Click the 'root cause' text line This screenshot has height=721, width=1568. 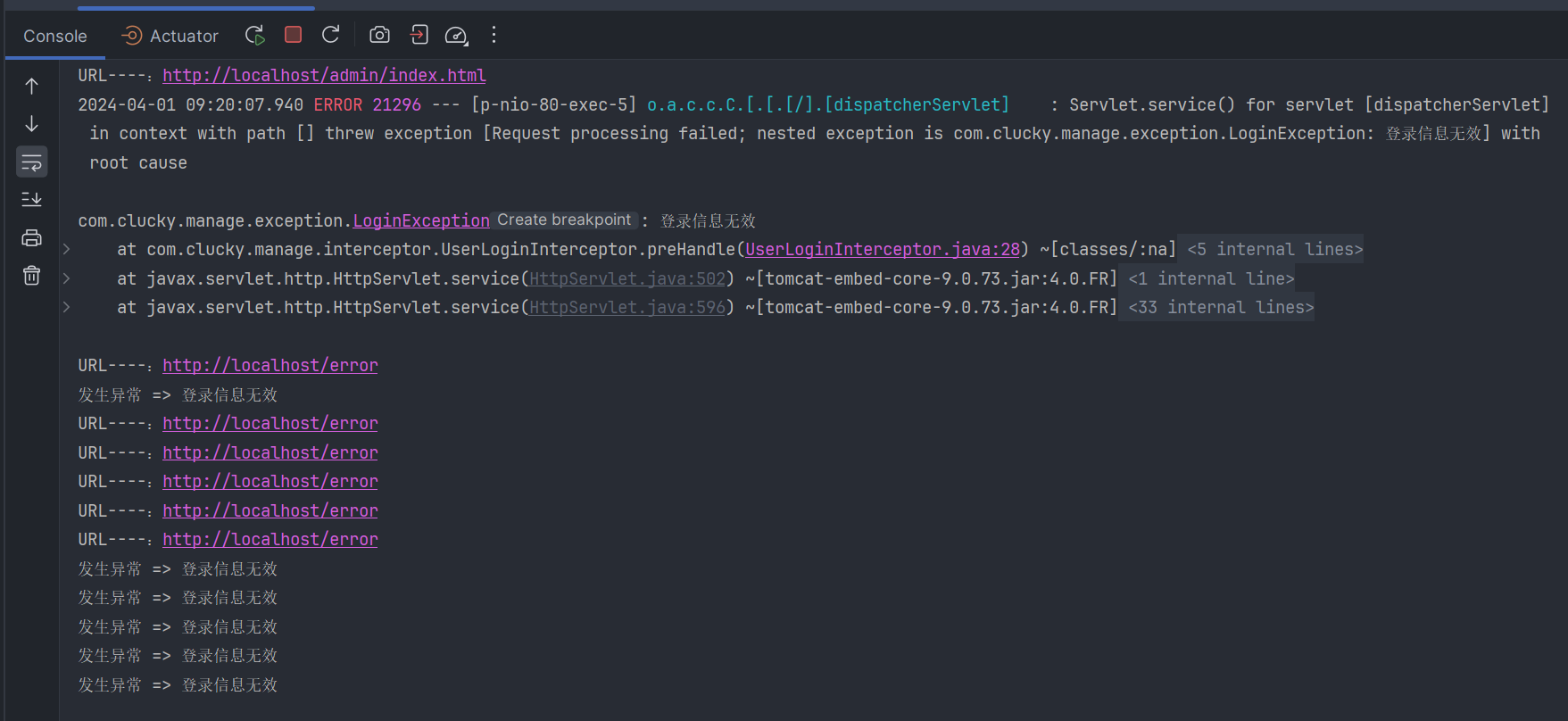pyautogui.click(x=138, y=163)
